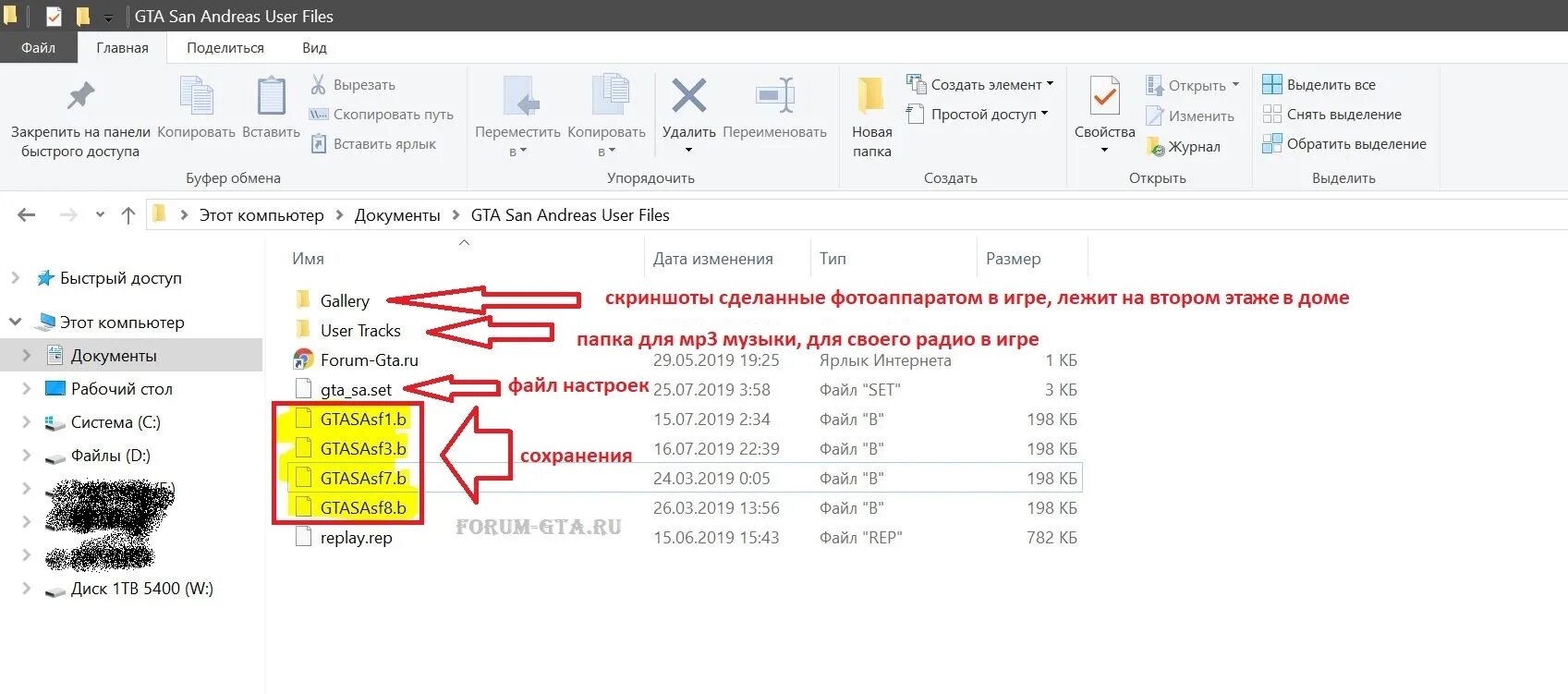Choose Скопировать путь command

(x=382, y=115)
